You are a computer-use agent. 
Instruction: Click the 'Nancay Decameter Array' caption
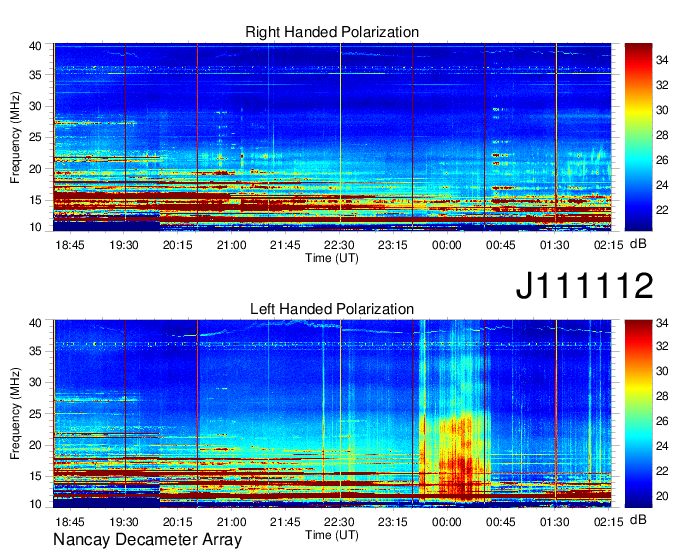tap(147, 540)
